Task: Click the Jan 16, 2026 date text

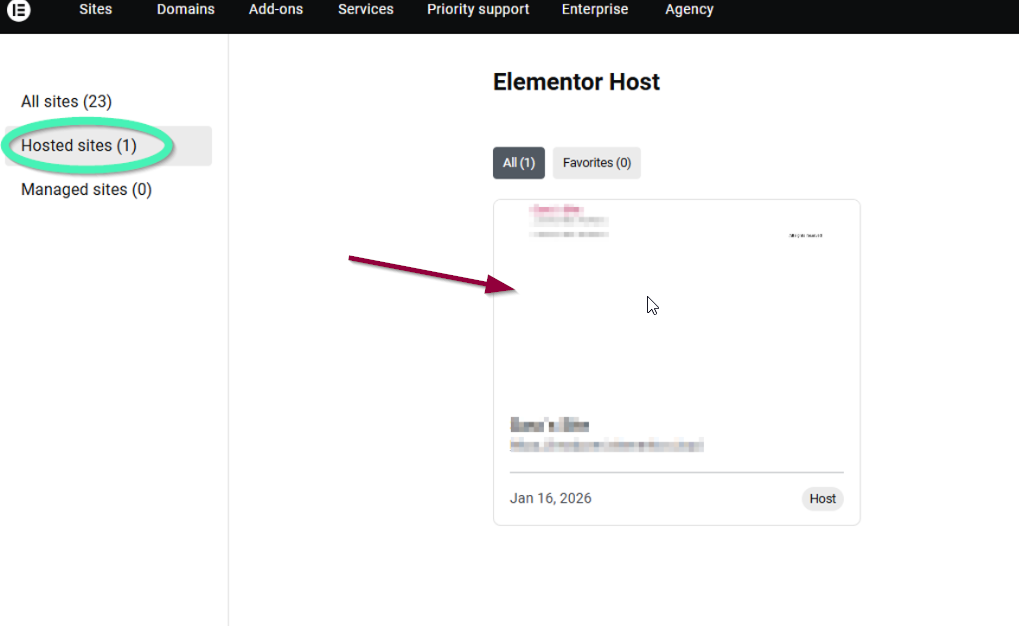Action: pos(550,499)
